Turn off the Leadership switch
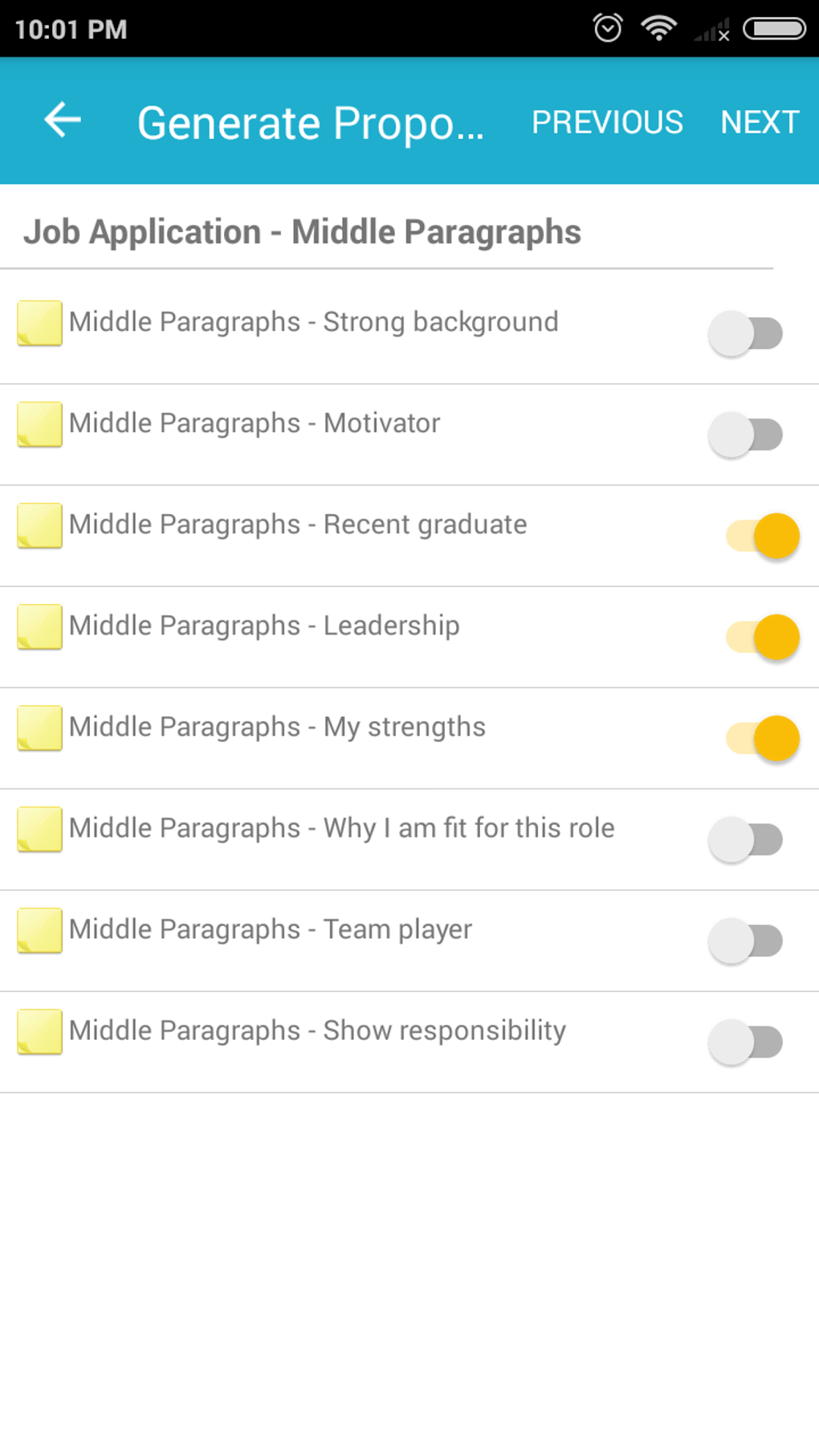This screenshot has height=1456, width=819. point(762,637)
